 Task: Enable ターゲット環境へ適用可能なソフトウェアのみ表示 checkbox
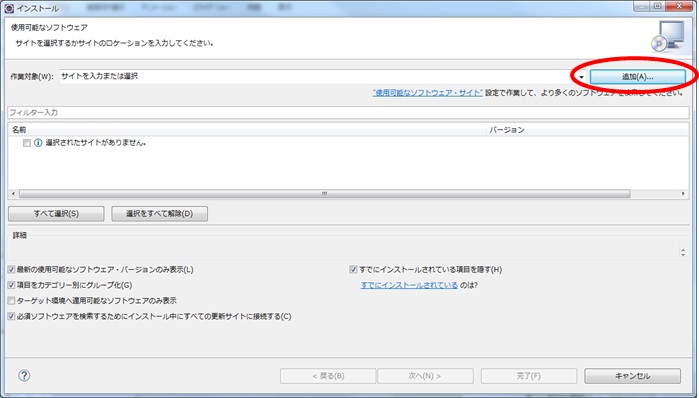click(x=12, y=301)
